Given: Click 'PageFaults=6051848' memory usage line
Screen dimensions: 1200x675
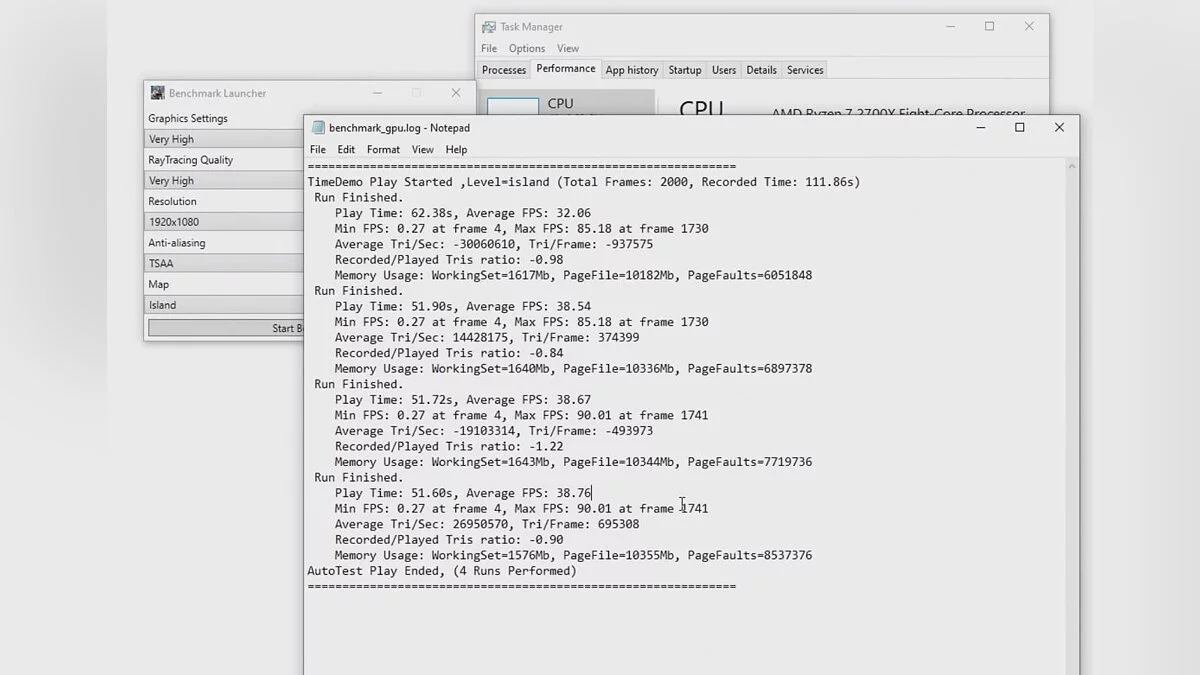Looking at the screenshot, I should coord(573,275).
